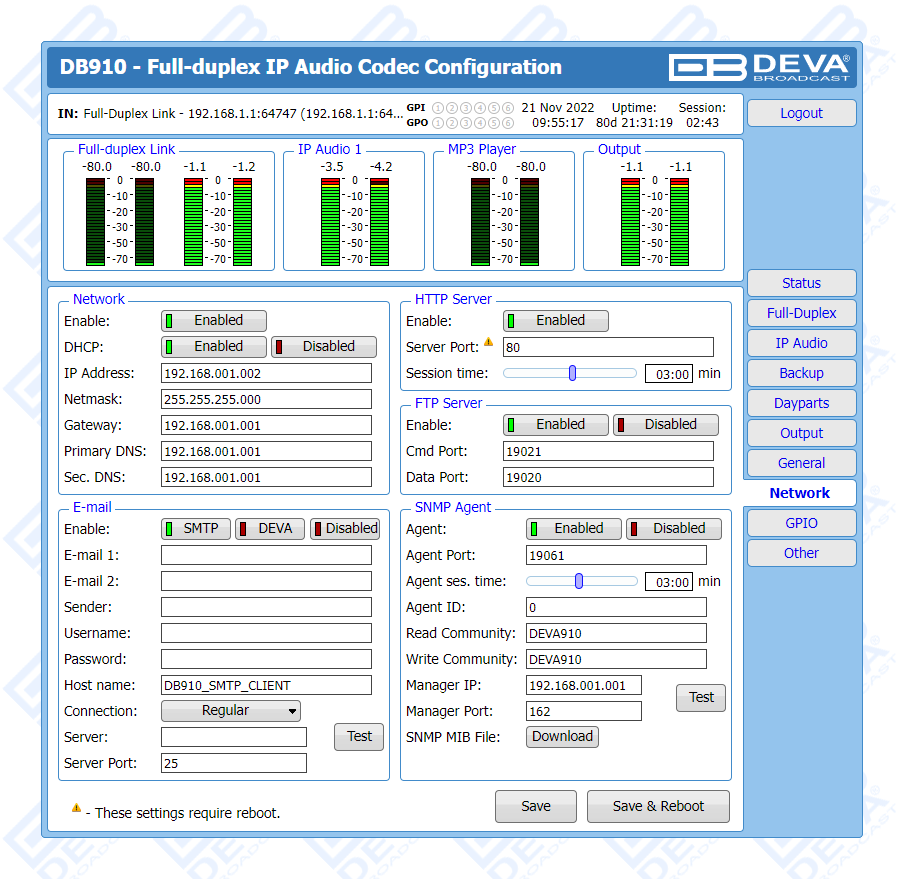The width and height of the screenshot is (904, 879).
Task: Click the IP Audio 1 level meter
Action: click(355, 221)
